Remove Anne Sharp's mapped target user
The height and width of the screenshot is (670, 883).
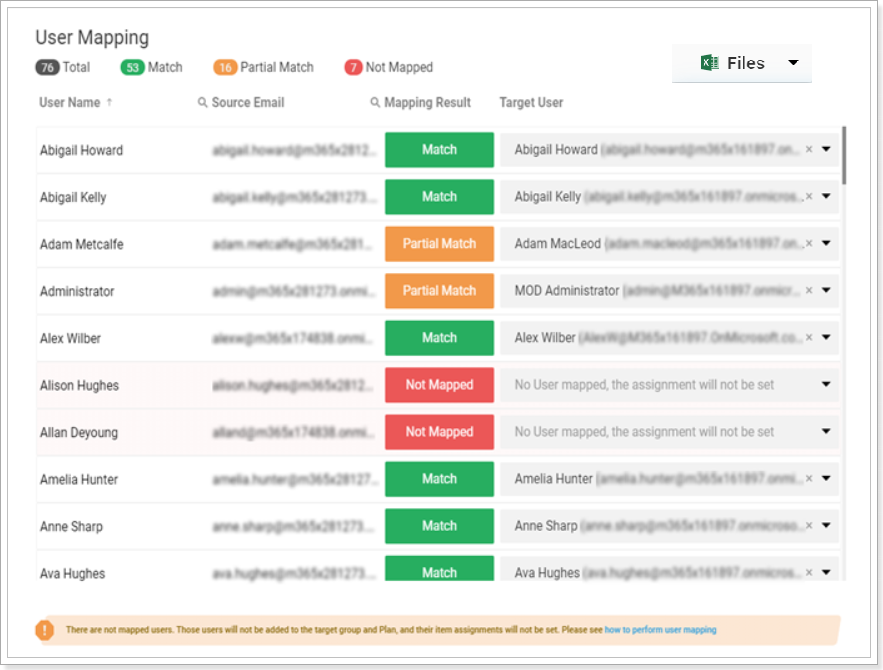(x=809, y=526)
